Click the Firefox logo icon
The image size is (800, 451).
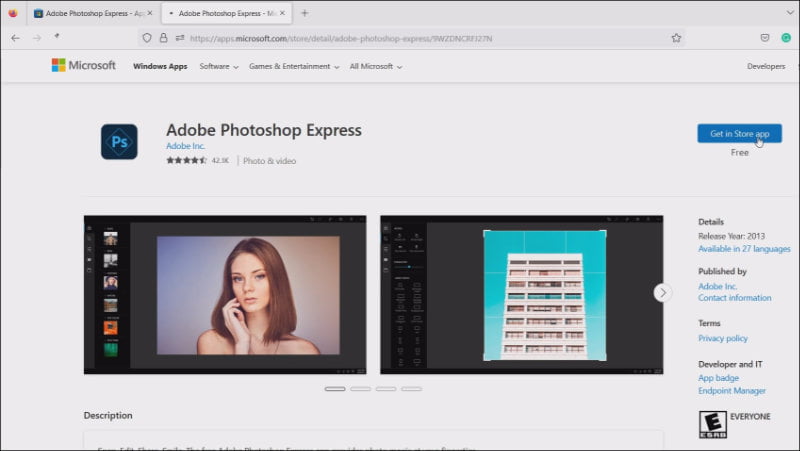pos(13,13)
